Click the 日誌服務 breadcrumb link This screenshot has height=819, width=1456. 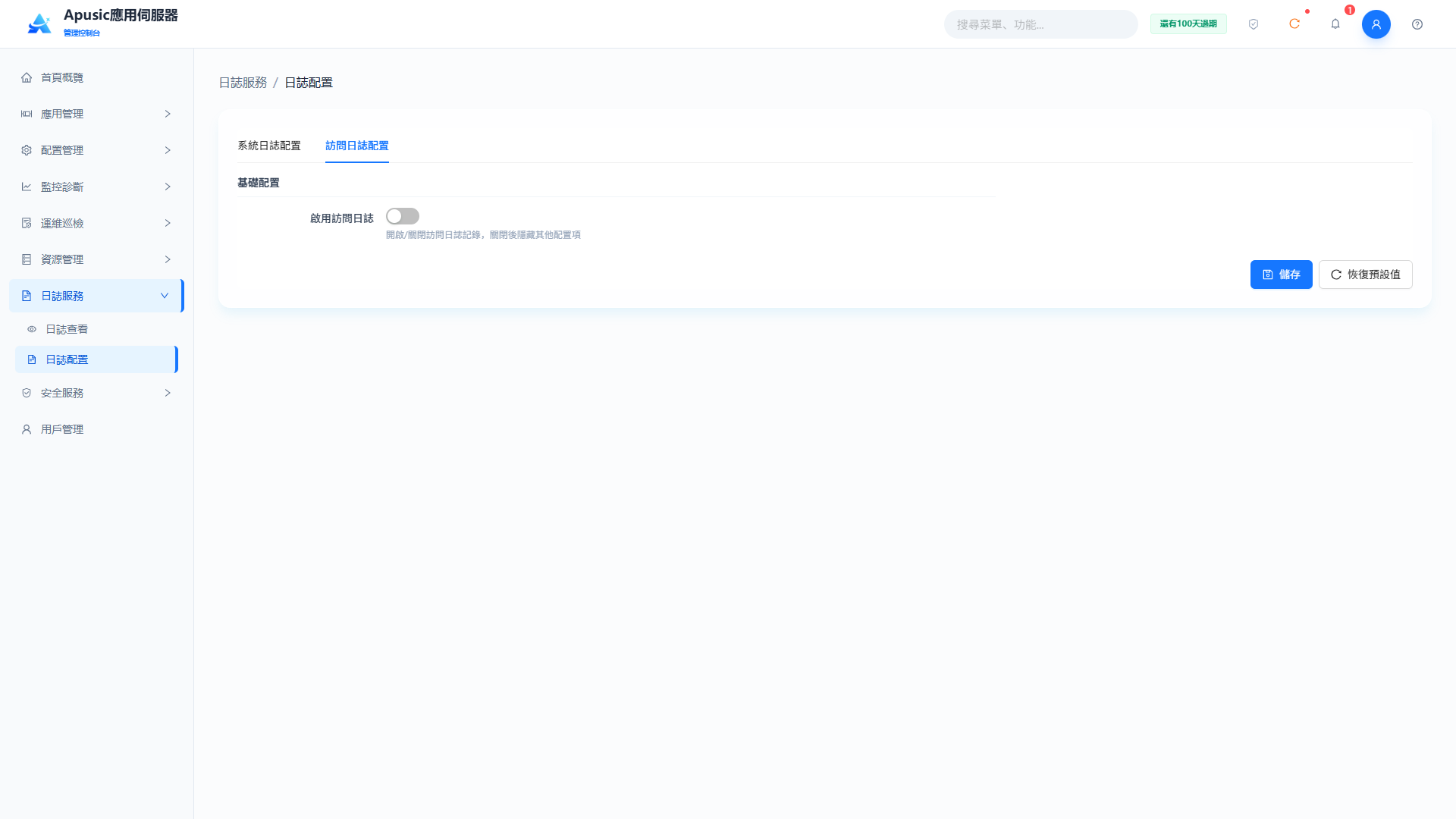coord(243,83)
